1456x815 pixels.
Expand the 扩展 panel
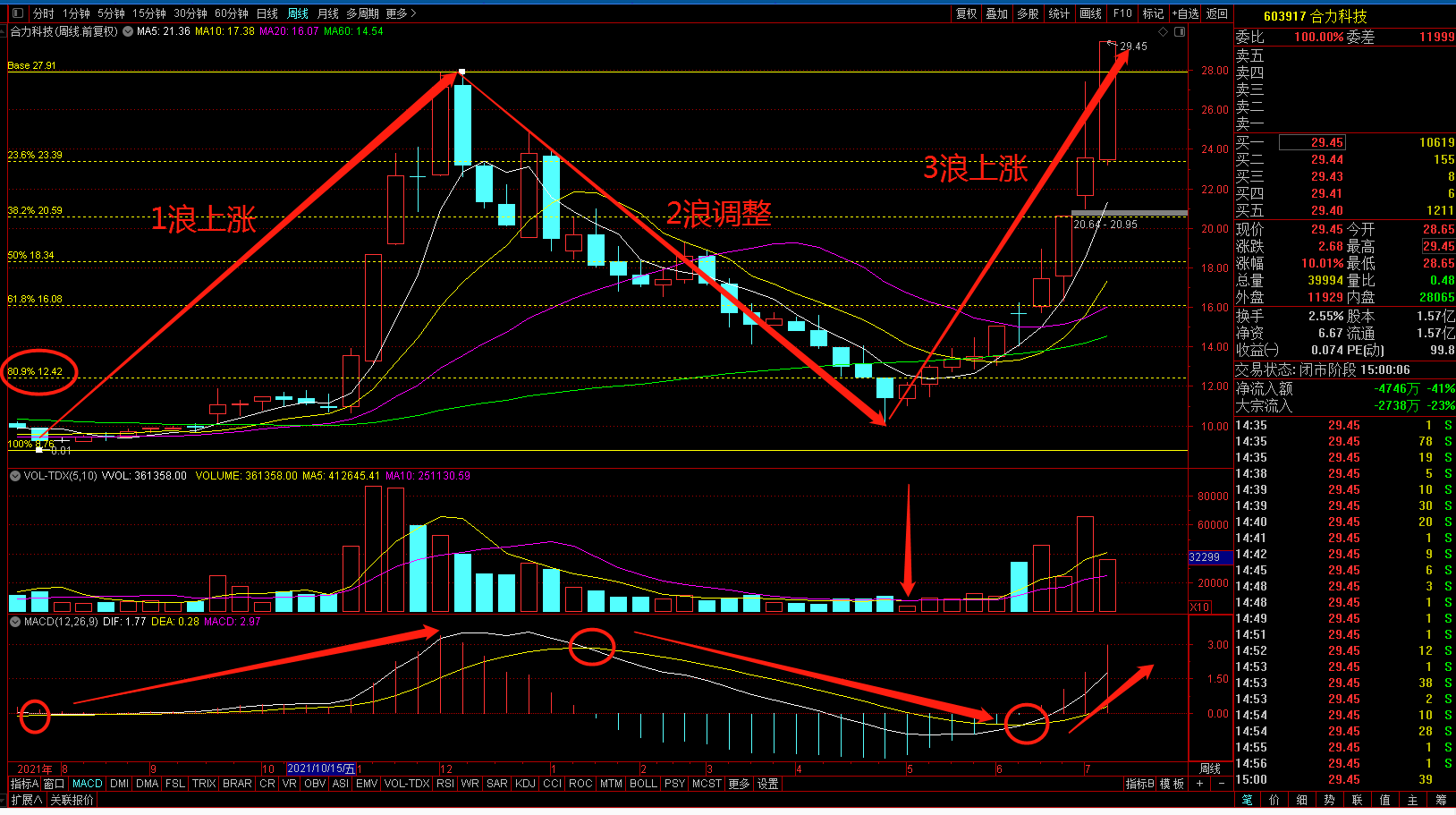pyautogui.click(x=26, y=800)
